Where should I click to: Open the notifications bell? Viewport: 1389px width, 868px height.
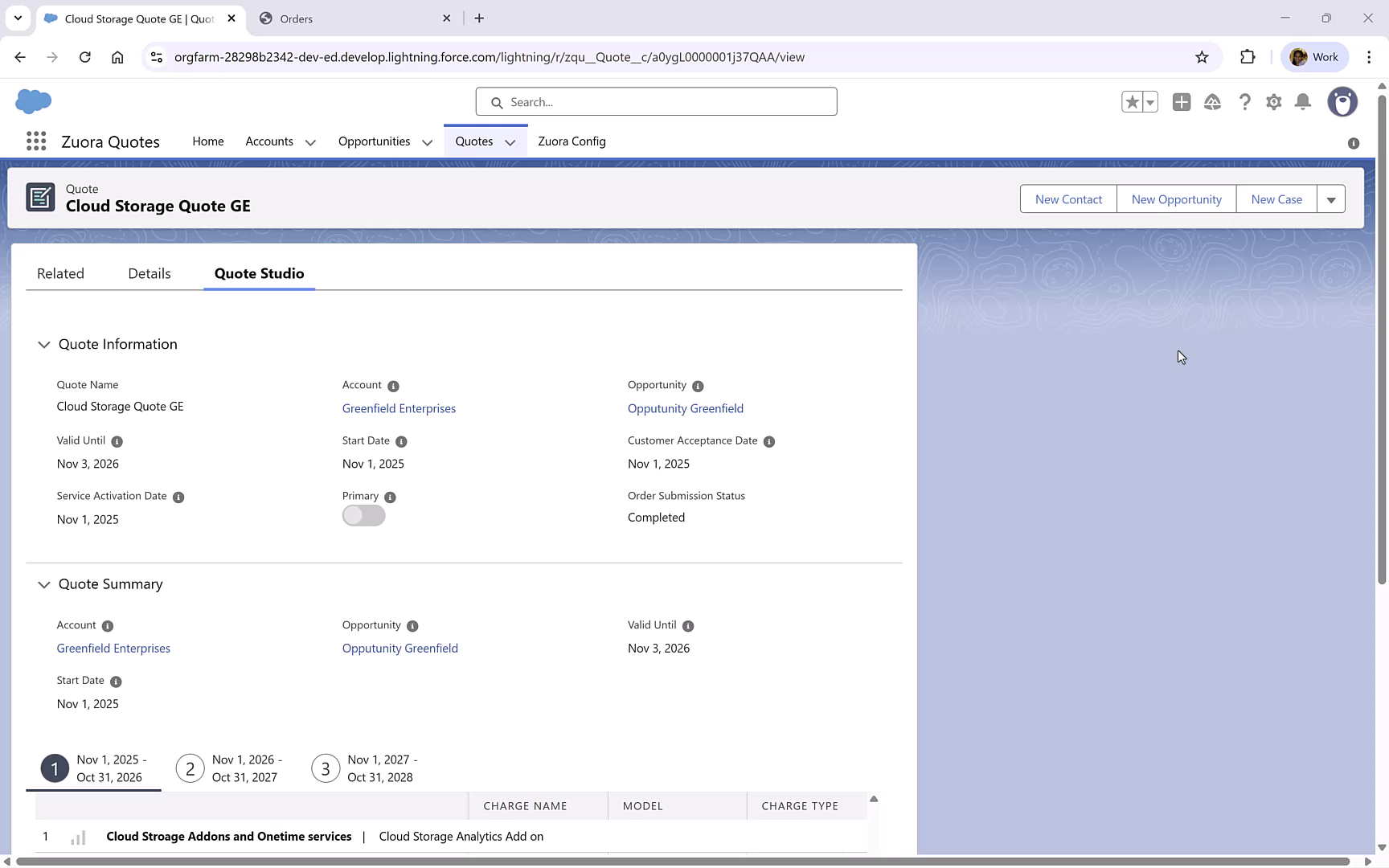1303,102
